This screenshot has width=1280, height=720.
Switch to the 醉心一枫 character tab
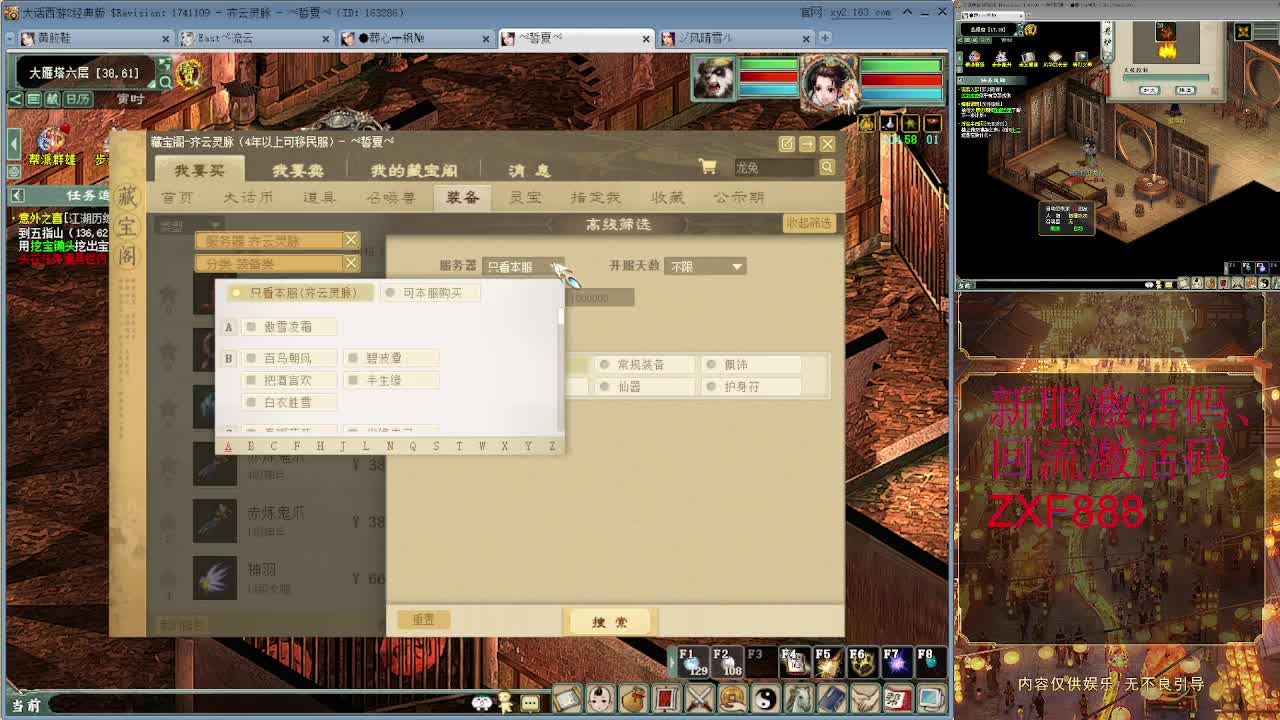point(415,38)
